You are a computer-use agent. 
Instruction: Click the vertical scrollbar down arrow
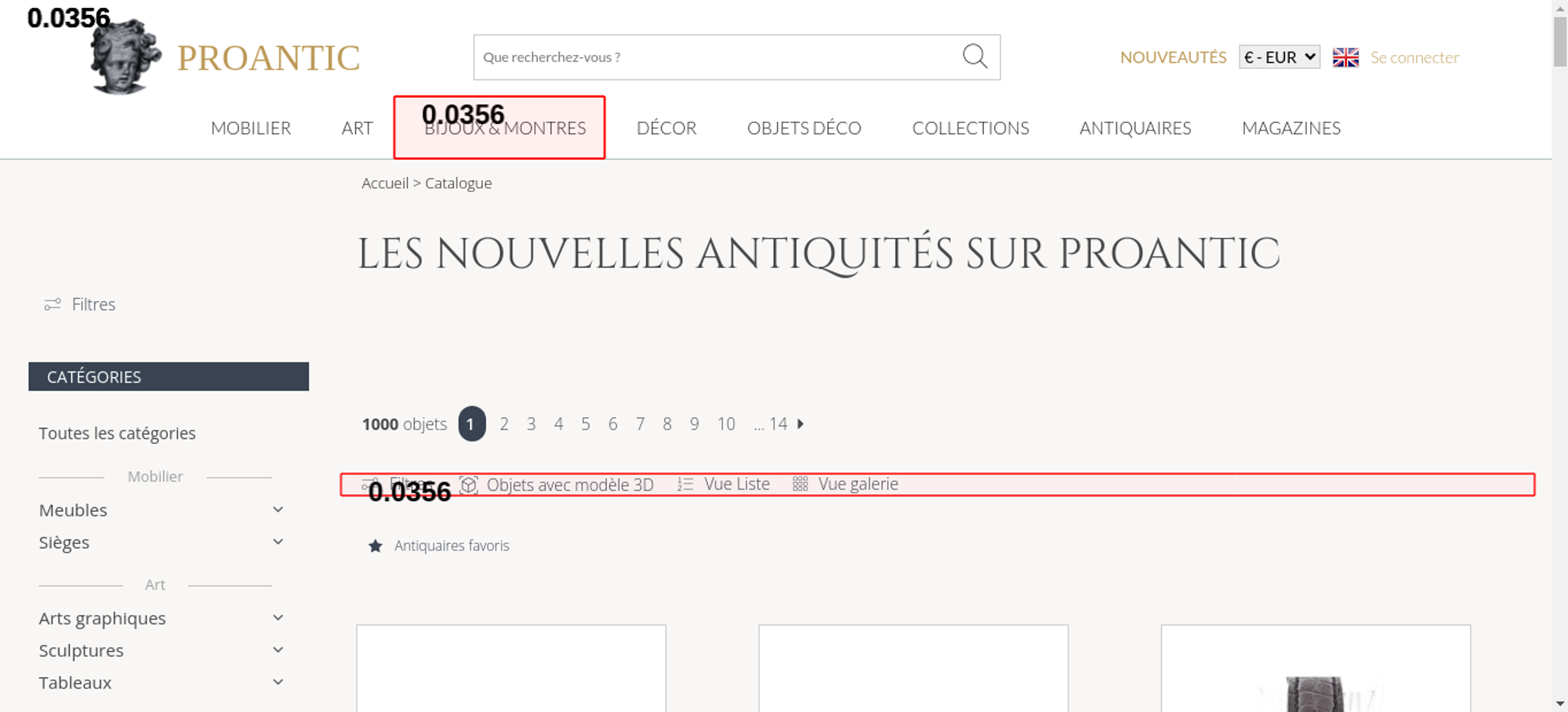[x=1559, y=703]
